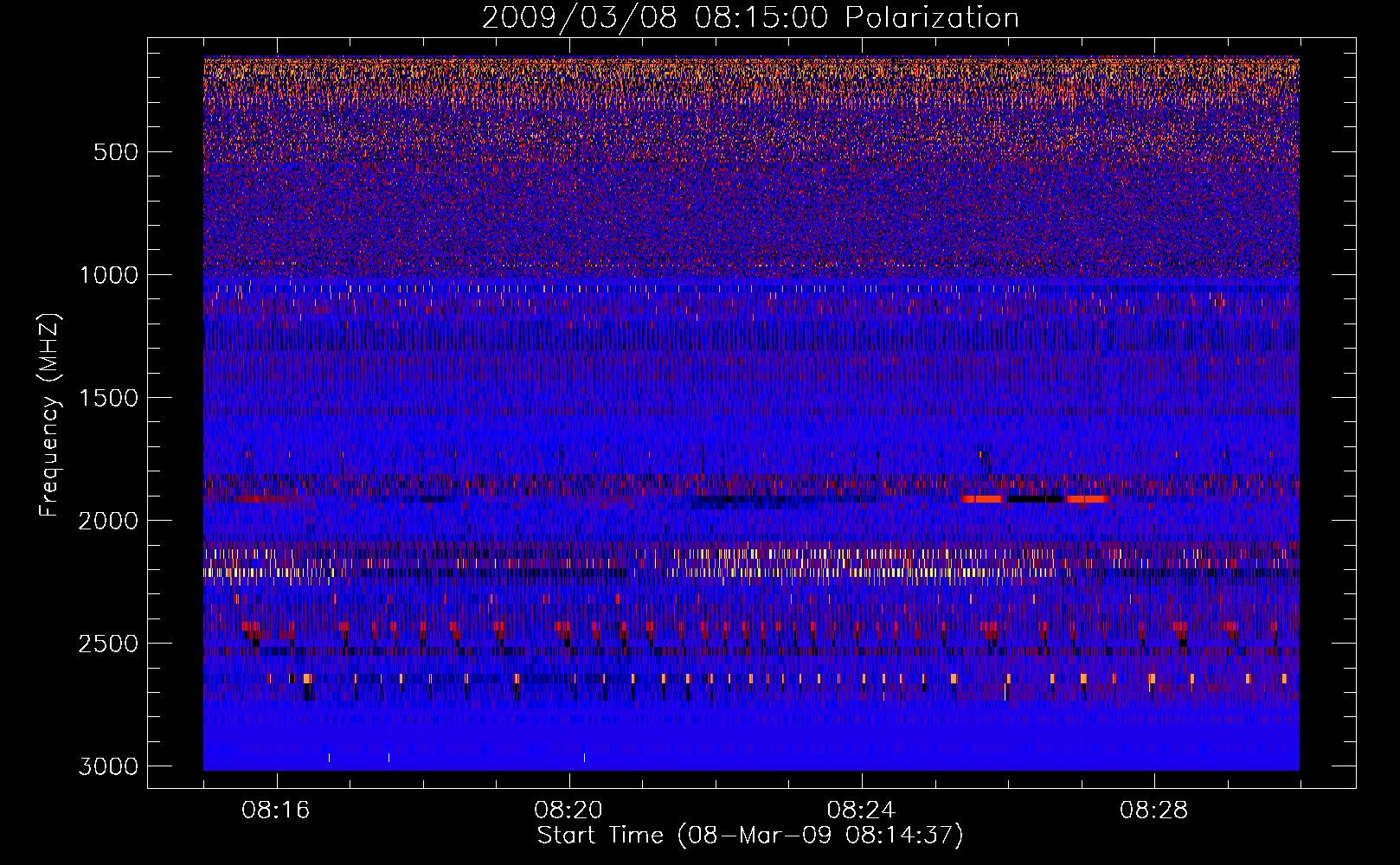The image size is (1400, 865).
Task: Select the 500 frequency tick label
Action: click(116, 152)
